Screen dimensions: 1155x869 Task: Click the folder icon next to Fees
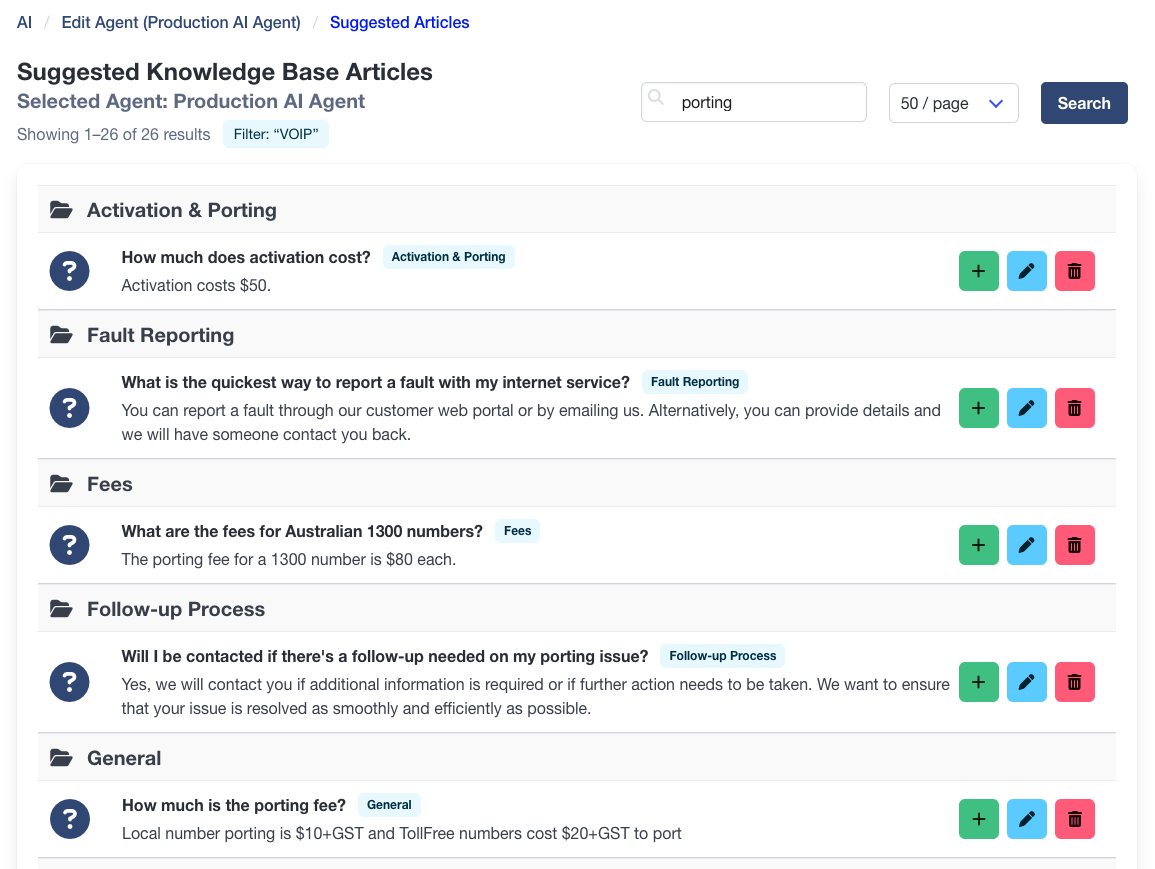pyautogui.click(x=61, y=483)
